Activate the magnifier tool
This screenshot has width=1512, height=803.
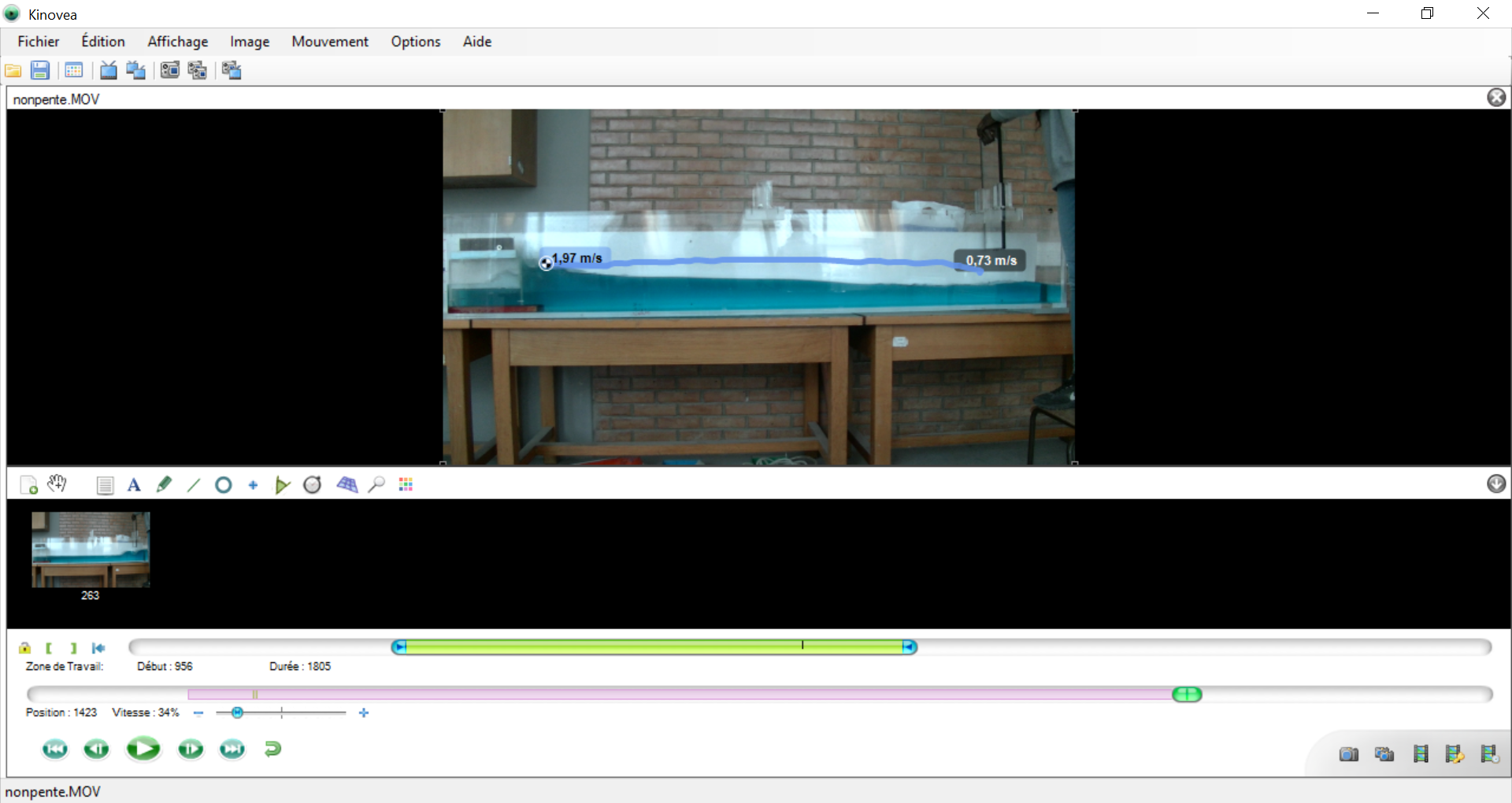pyautogui.click(x=376, y=485)
